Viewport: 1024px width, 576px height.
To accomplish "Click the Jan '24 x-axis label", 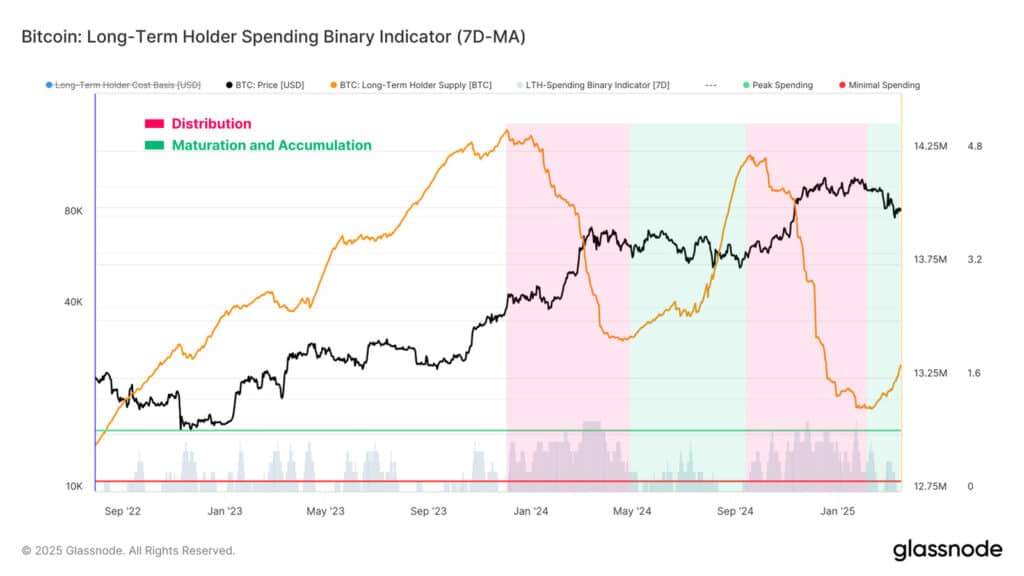I will coord(530,511).
